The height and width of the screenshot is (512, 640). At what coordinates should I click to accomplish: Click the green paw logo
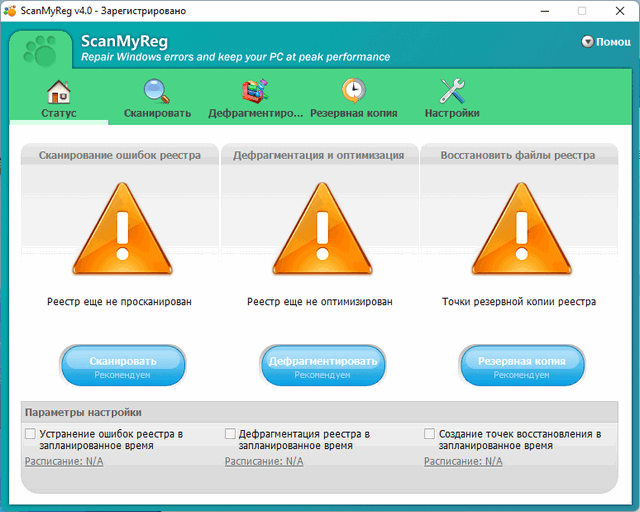click(40, 51)
